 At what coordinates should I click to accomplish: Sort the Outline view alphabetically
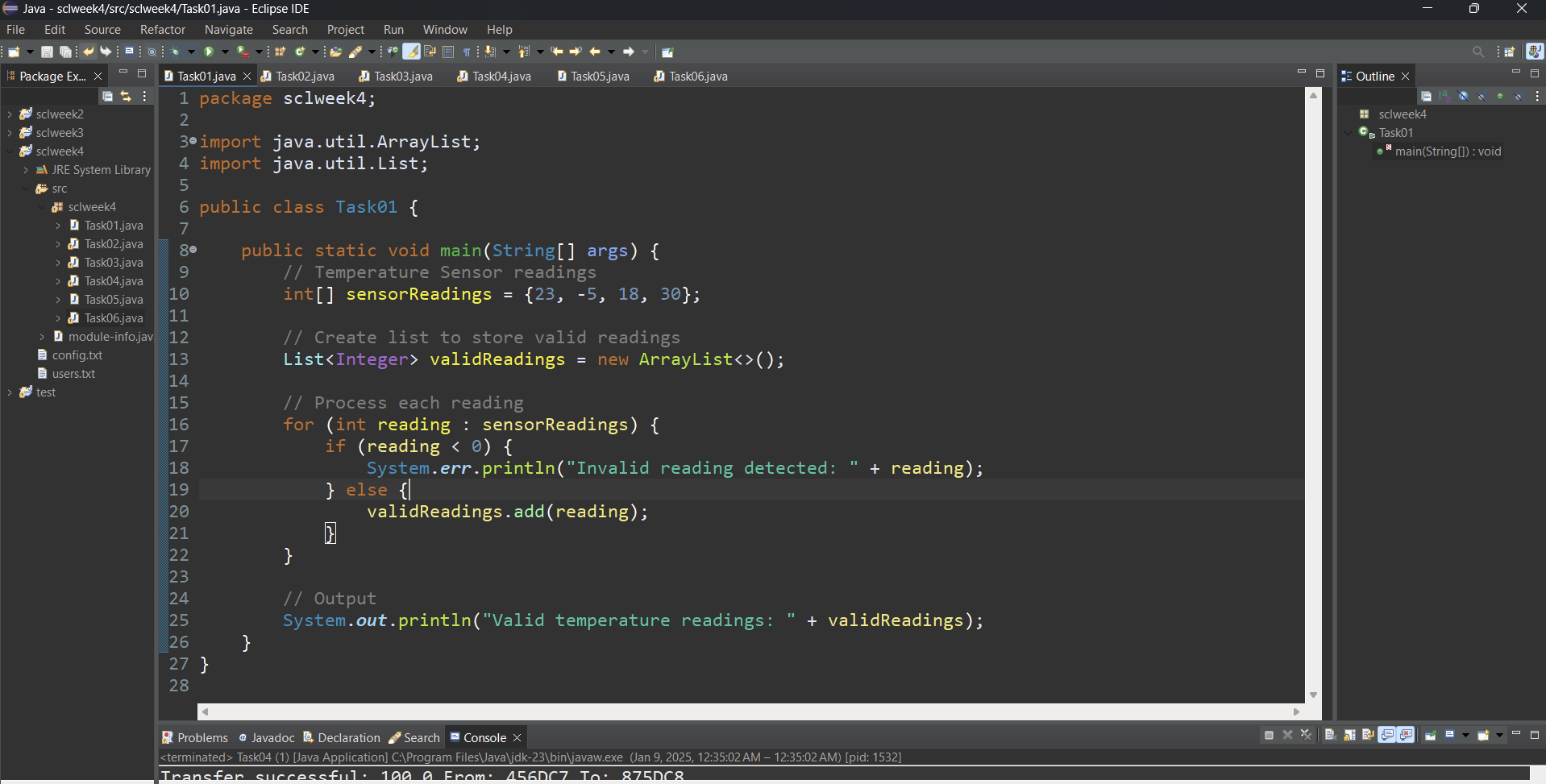coord(1444,96)
